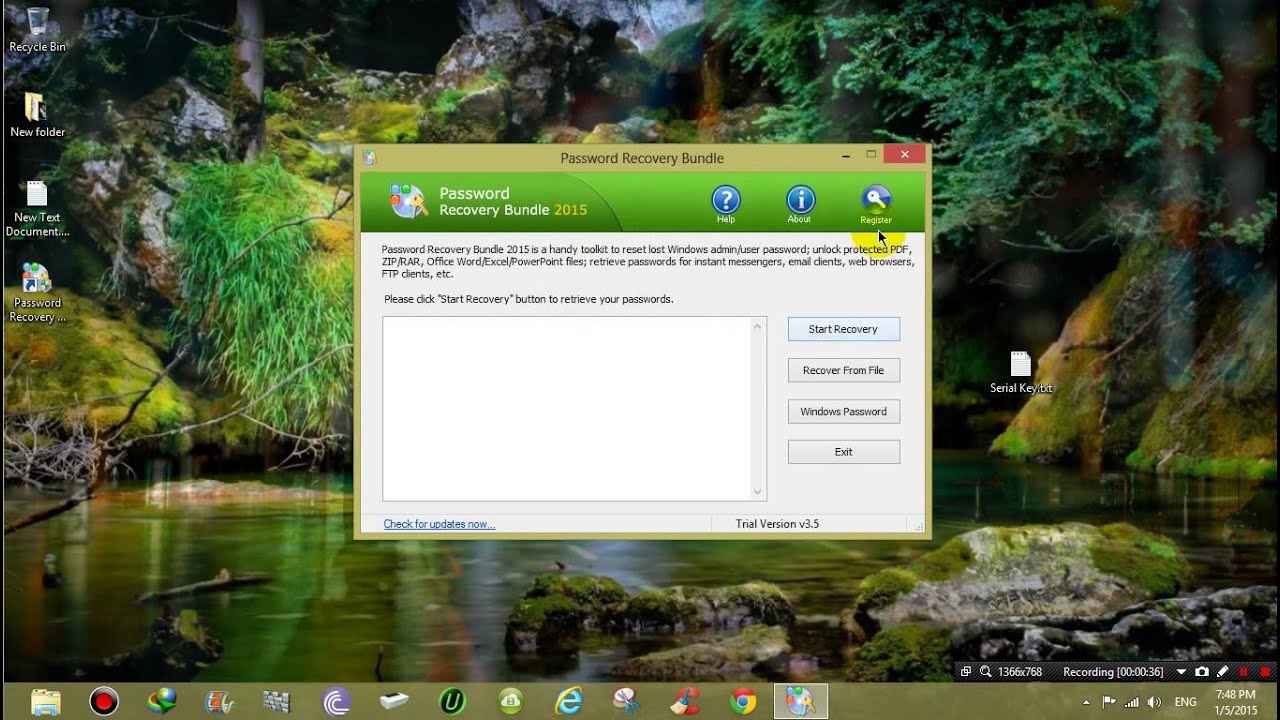Open the Snipping Tool taskbar icon
The image size is (1280, 720).
[x=626, y=702]
